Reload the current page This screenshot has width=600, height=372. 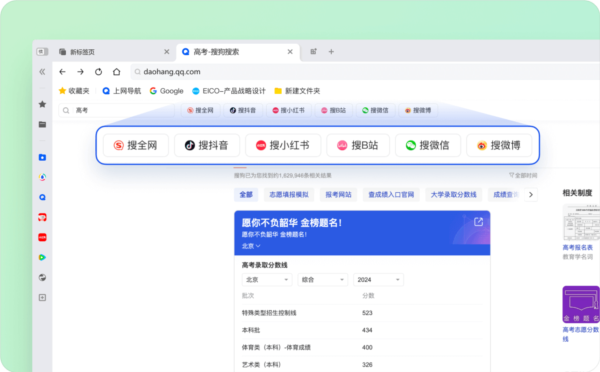[x=98, y=72]
